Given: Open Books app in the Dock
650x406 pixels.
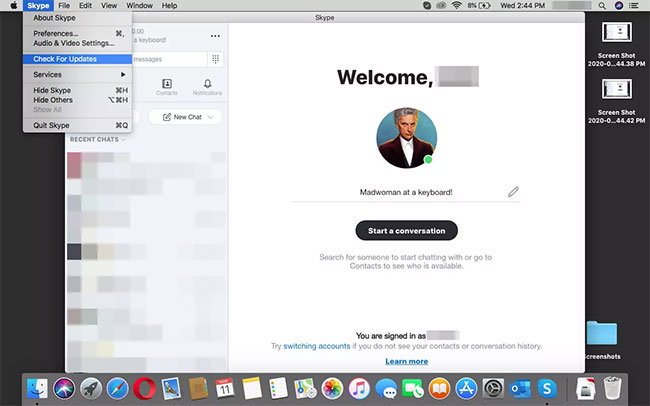Looking at the screenshot, I should pos(439,389).
